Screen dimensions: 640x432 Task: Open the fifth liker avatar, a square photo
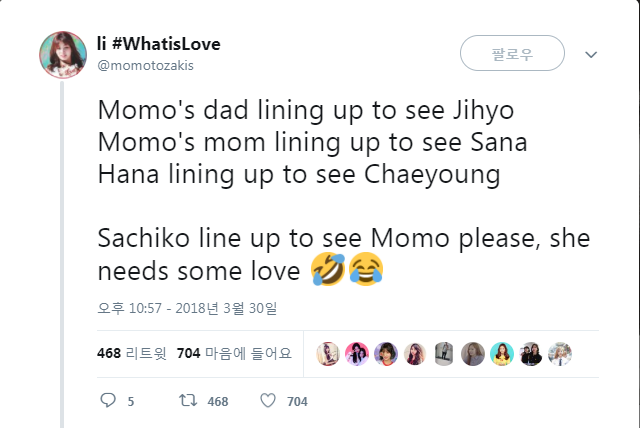pos(444,353)
